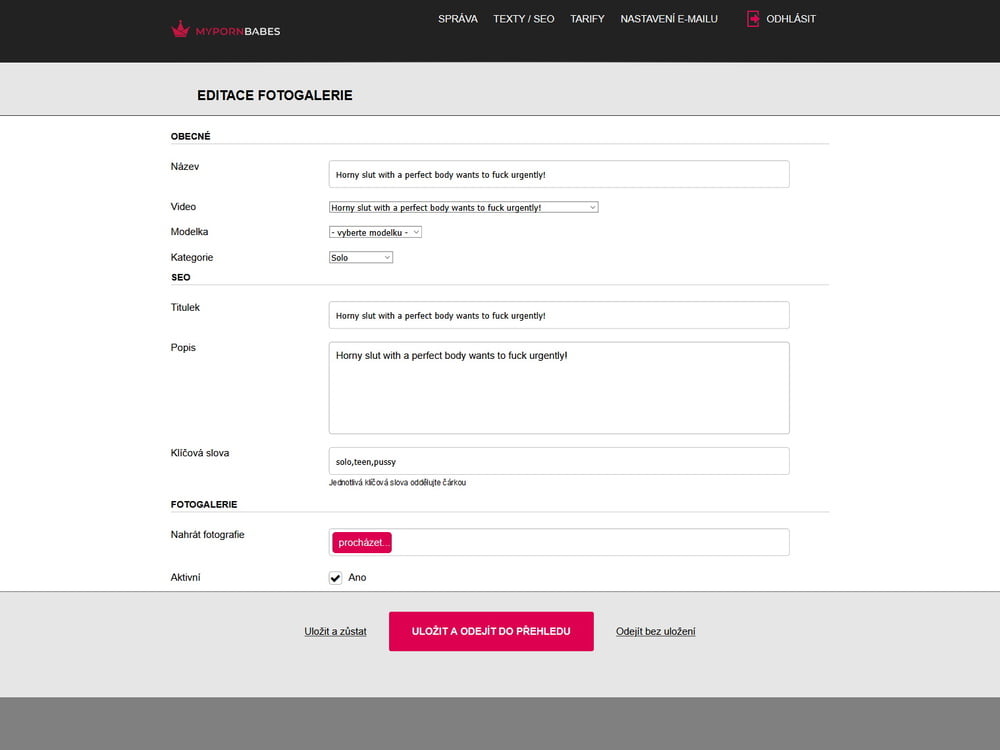Click inside the Název text field

[x=558, y=173]
